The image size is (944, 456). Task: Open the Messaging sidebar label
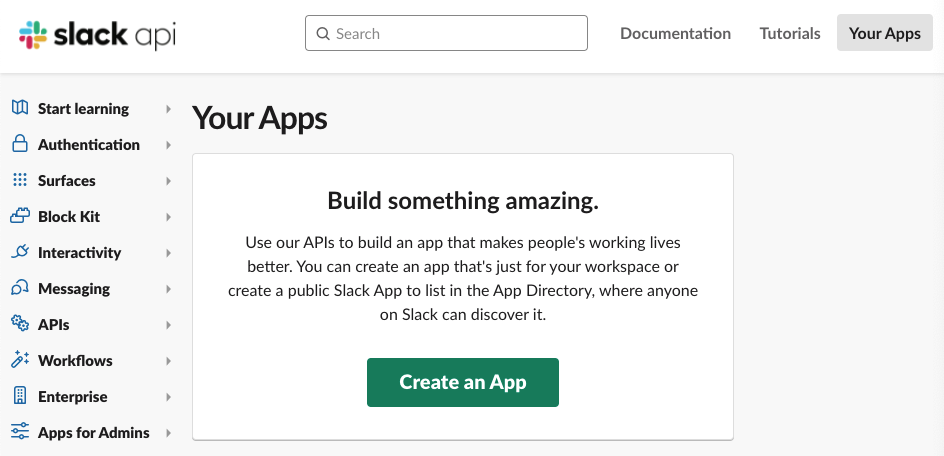[74, 289]
